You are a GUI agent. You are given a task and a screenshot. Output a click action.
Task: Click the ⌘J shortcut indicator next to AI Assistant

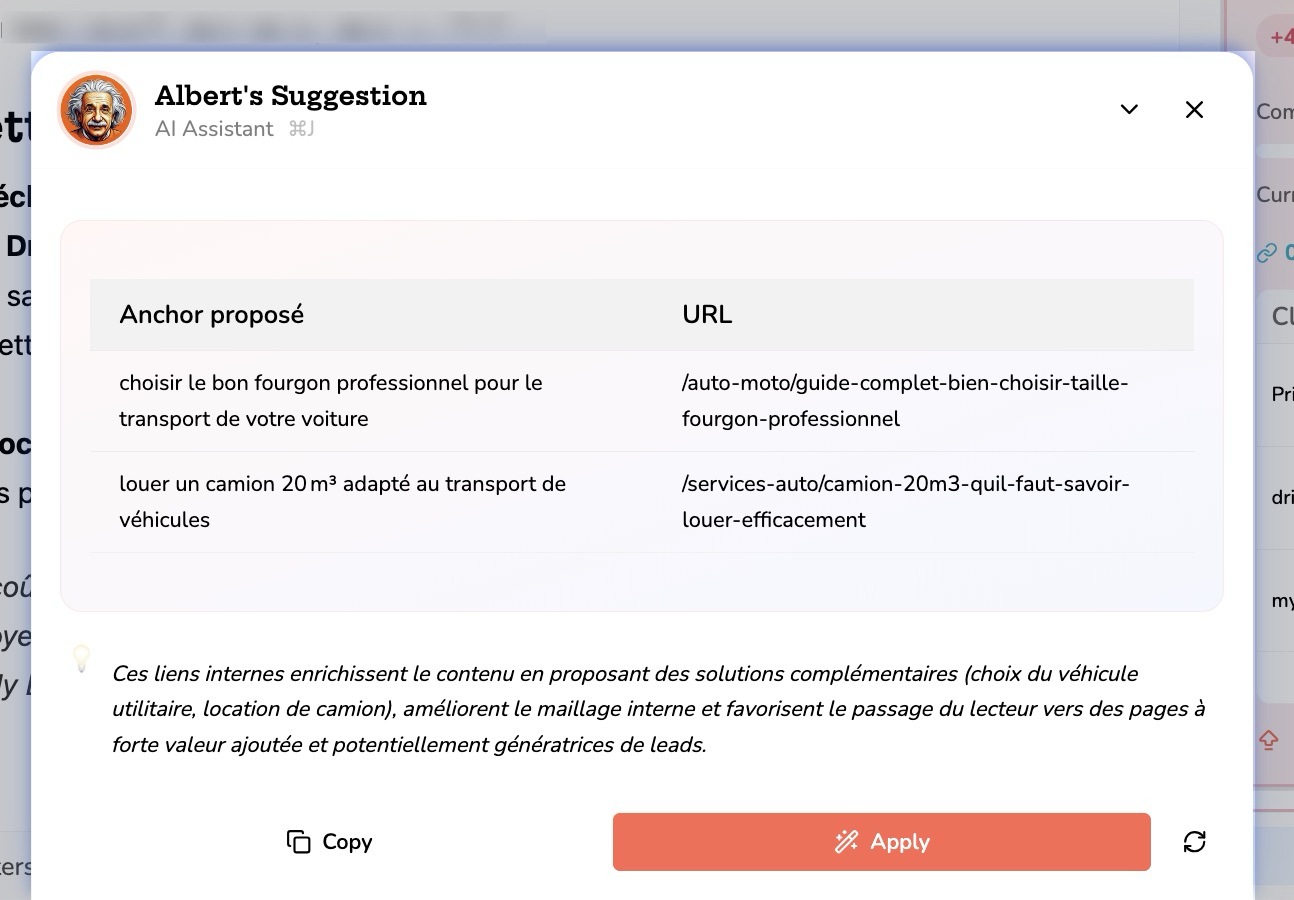coord(302,128)
